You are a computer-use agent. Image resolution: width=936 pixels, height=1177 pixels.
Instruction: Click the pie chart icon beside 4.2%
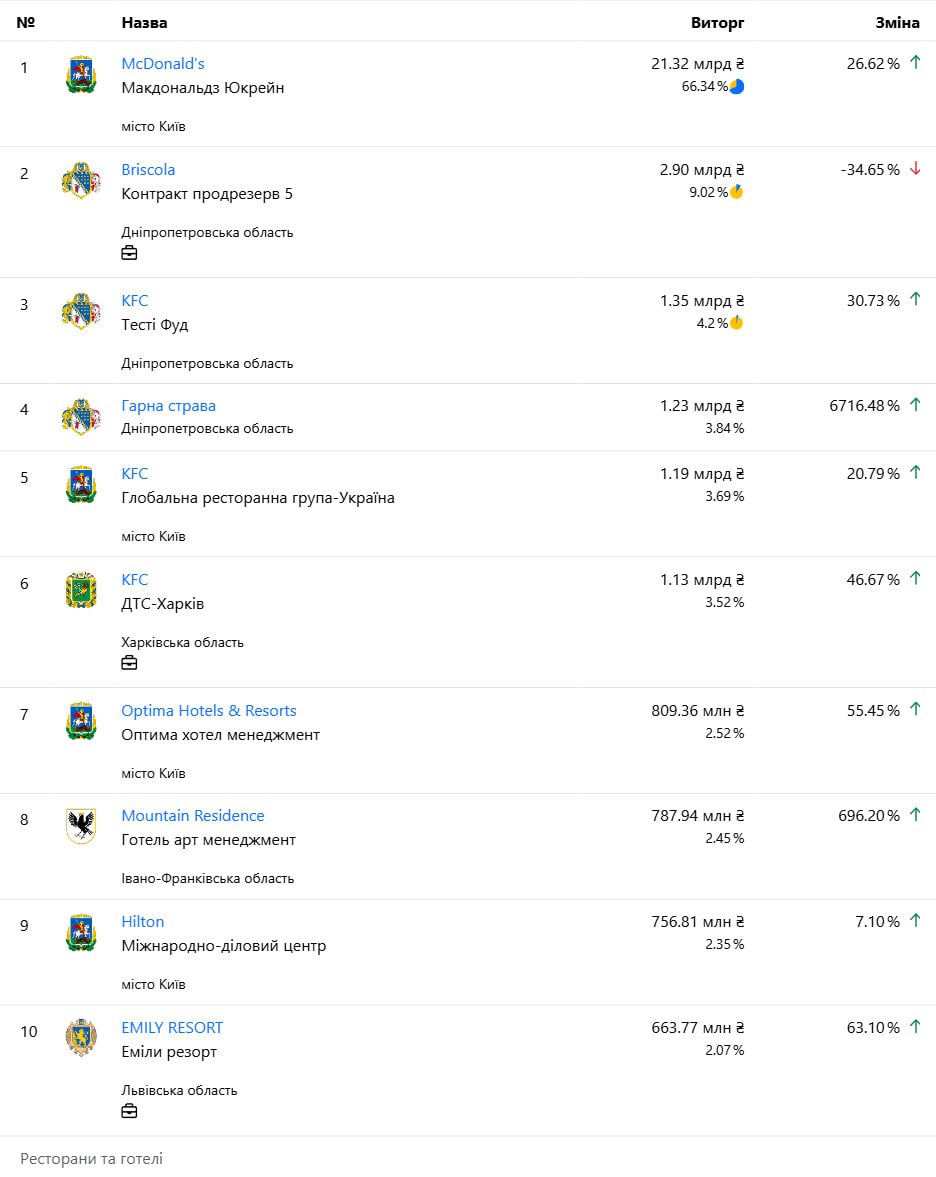coord(737,323)
